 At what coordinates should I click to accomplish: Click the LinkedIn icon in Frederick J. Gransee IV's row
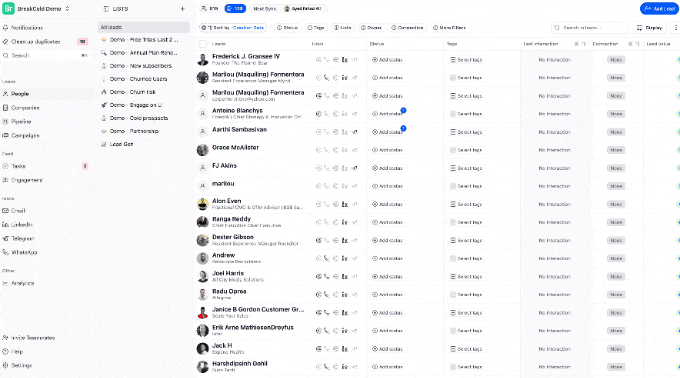pyautogui.click(x=345, y=60)
